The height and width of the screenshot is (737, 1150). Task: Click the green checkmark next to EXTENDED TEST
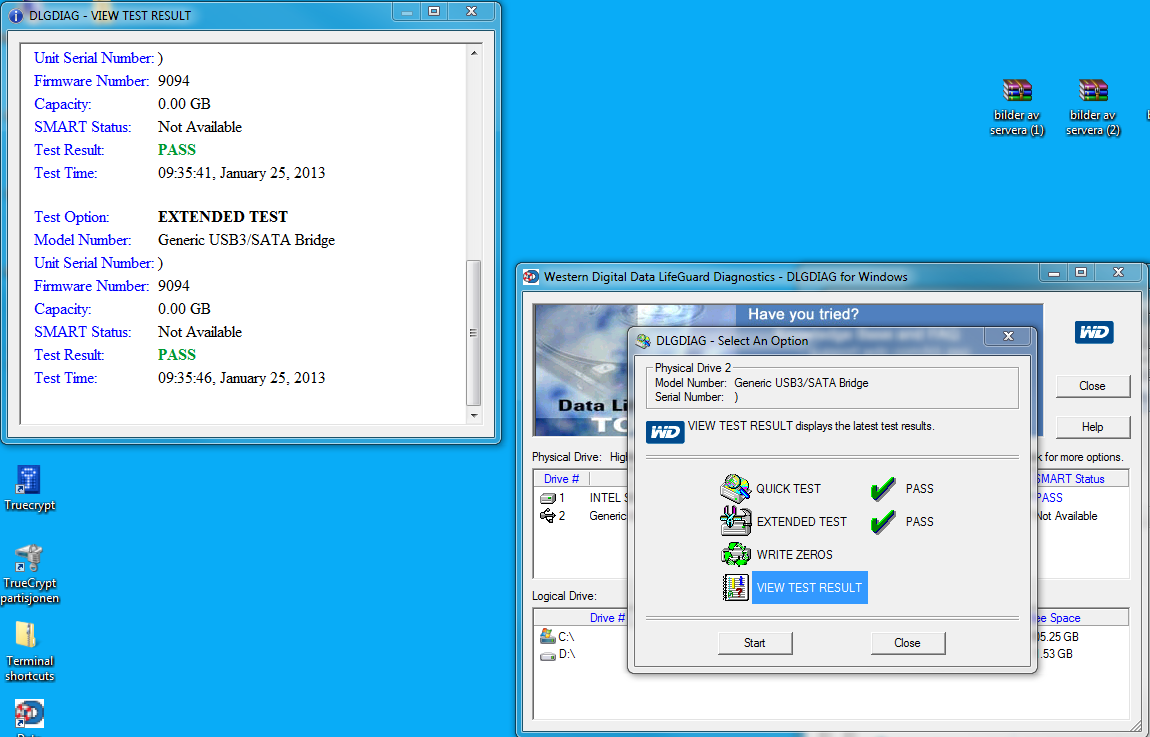click(883, 521)
